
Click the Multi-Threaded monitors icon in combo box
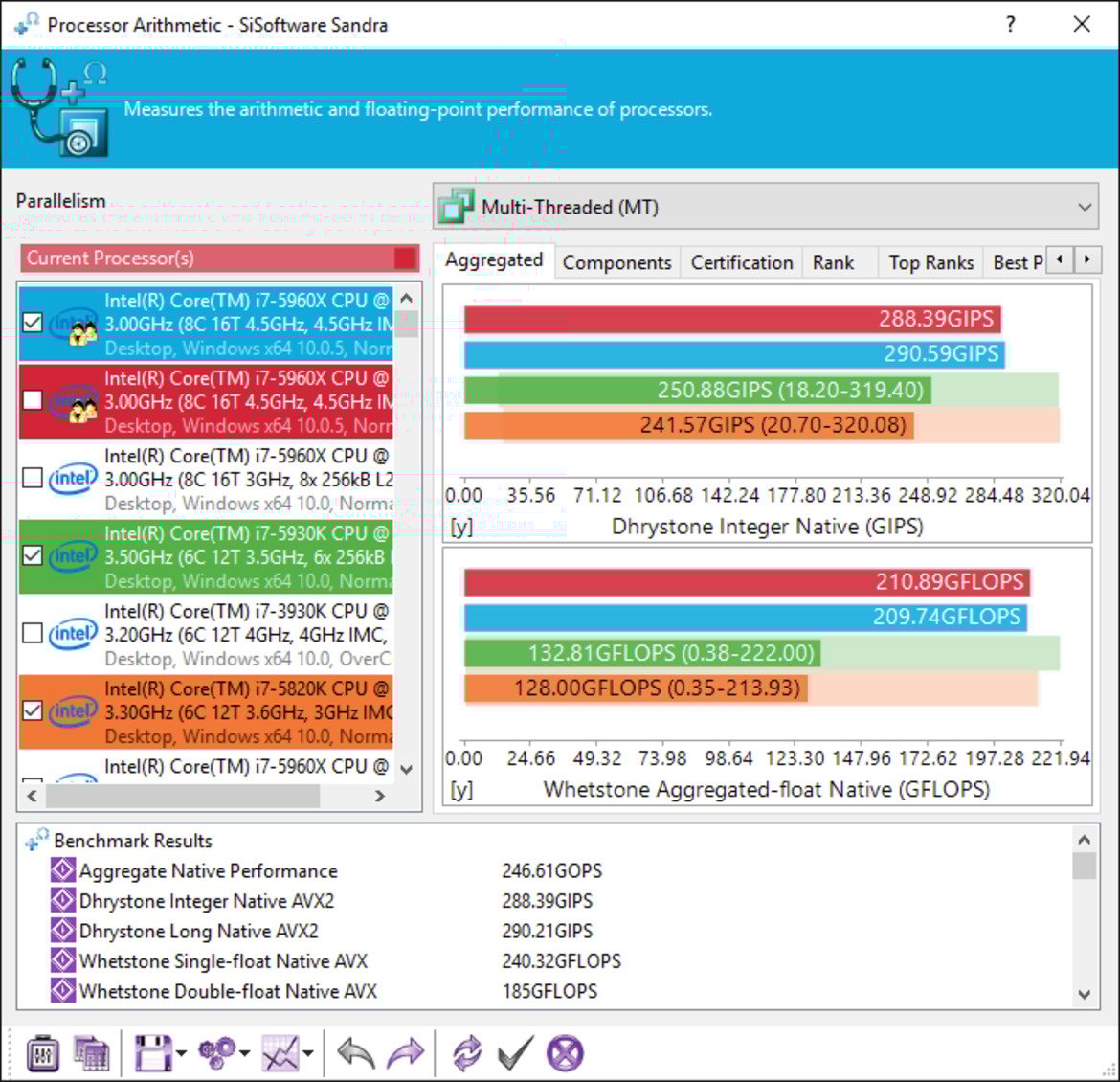456,206
